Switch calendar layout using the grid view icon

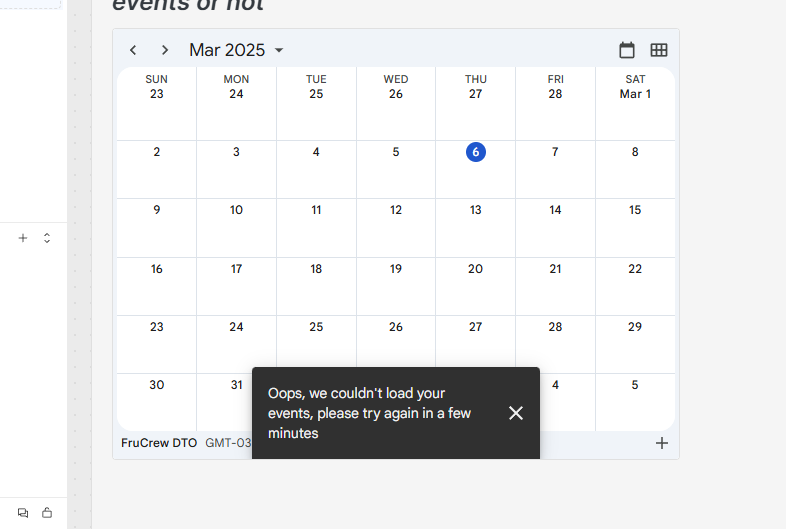pyautogui.click(x=659, y=50)
